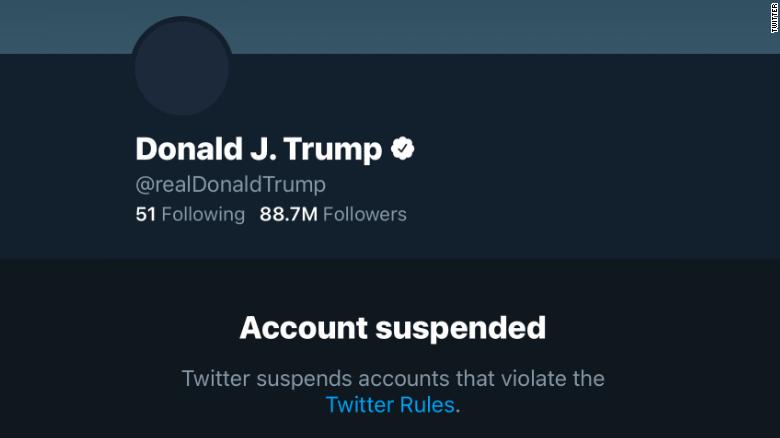The image size is (780, 438).
Task: Click the 88.7M follower count number
Action: (289, 214)
